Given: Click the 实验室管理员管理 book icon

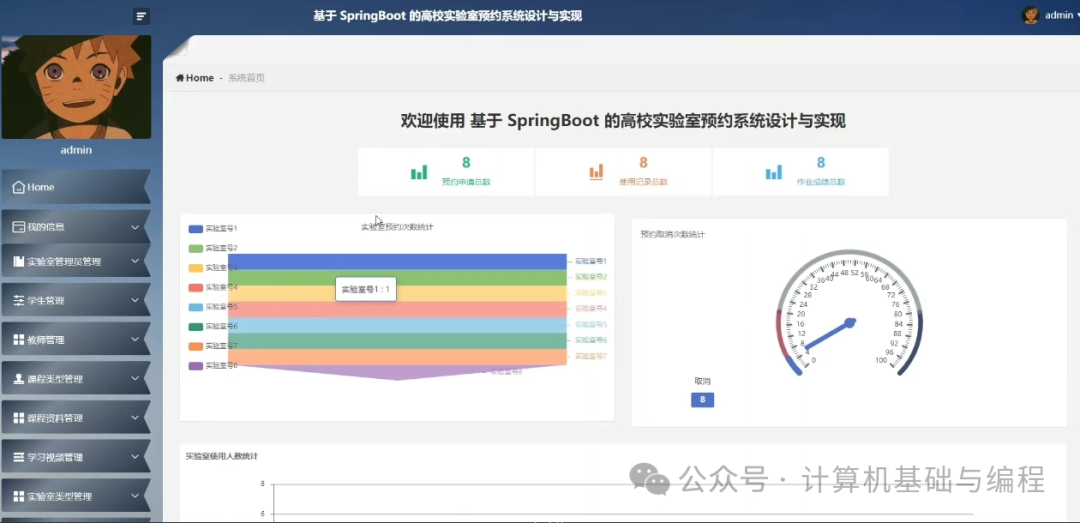Looking at the screenshot, I should tap(19, 262).
